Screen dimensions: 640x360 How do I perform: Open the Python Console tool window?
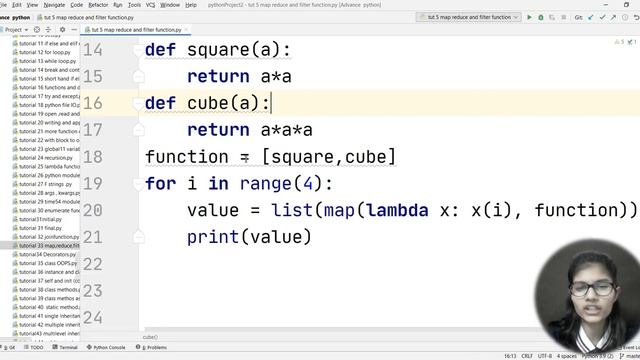pyautogui.click(x=106, y=347)
